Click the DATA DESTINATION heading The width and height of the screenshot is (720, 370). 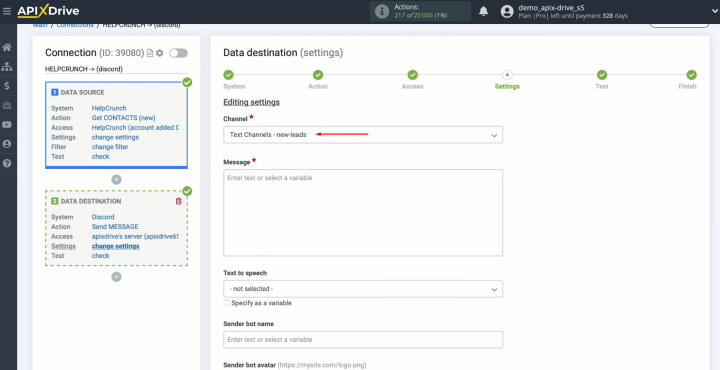tap(91, 202)
